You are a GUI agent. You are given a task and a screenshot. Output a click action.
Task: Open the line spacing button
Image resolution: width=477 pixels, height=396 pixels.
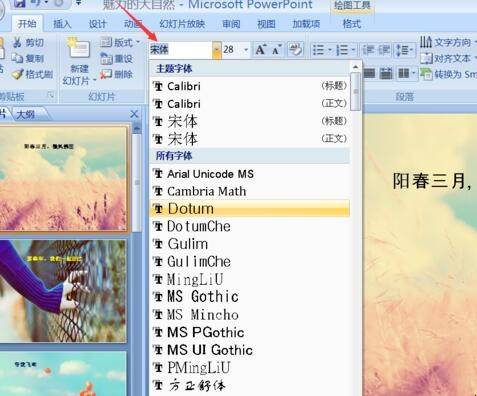pos(404,50)
